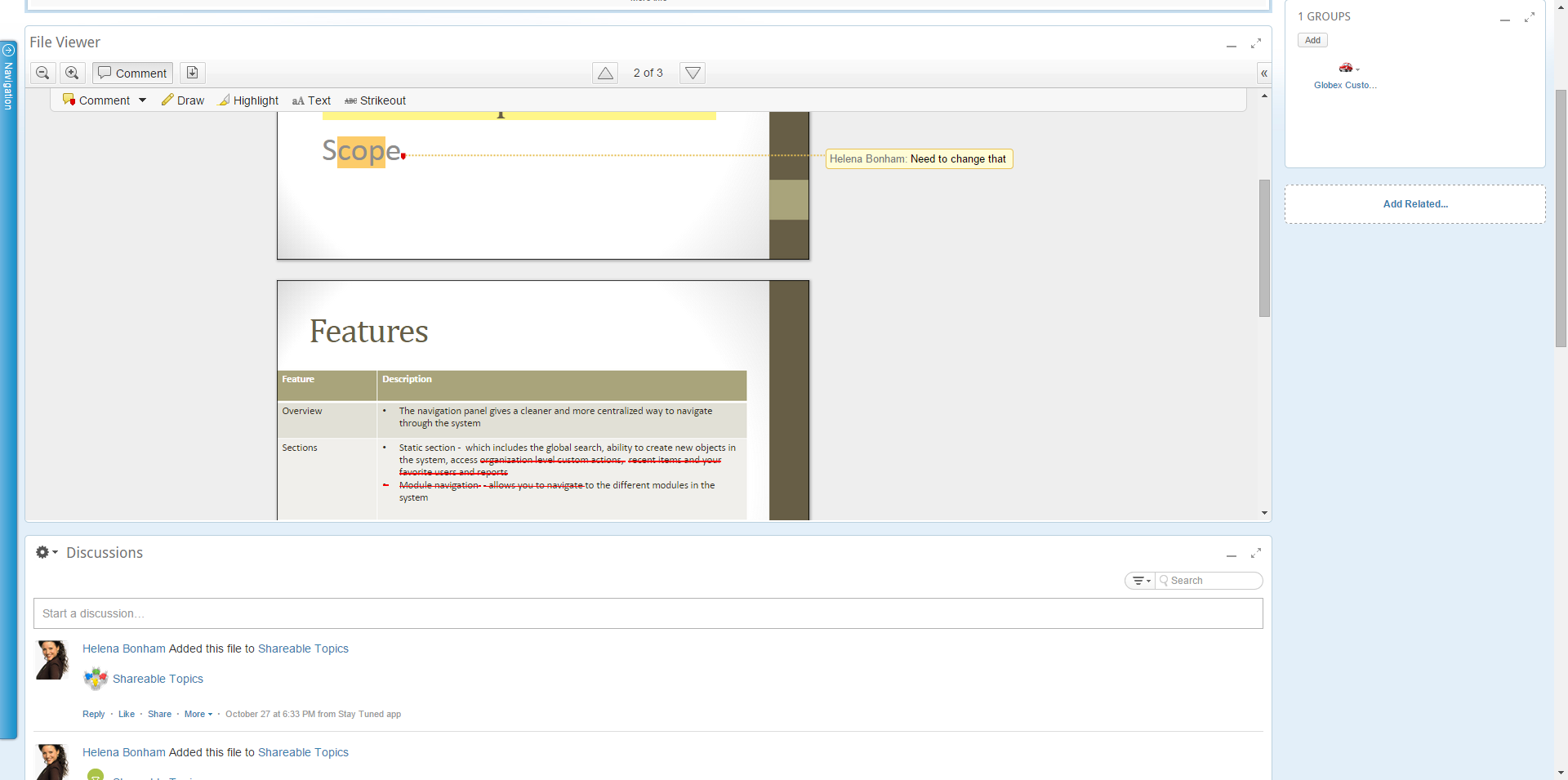1568x780 pixels.
Task: Click the document viewer scrollbar up arrow
Action: click(1264, 96)
